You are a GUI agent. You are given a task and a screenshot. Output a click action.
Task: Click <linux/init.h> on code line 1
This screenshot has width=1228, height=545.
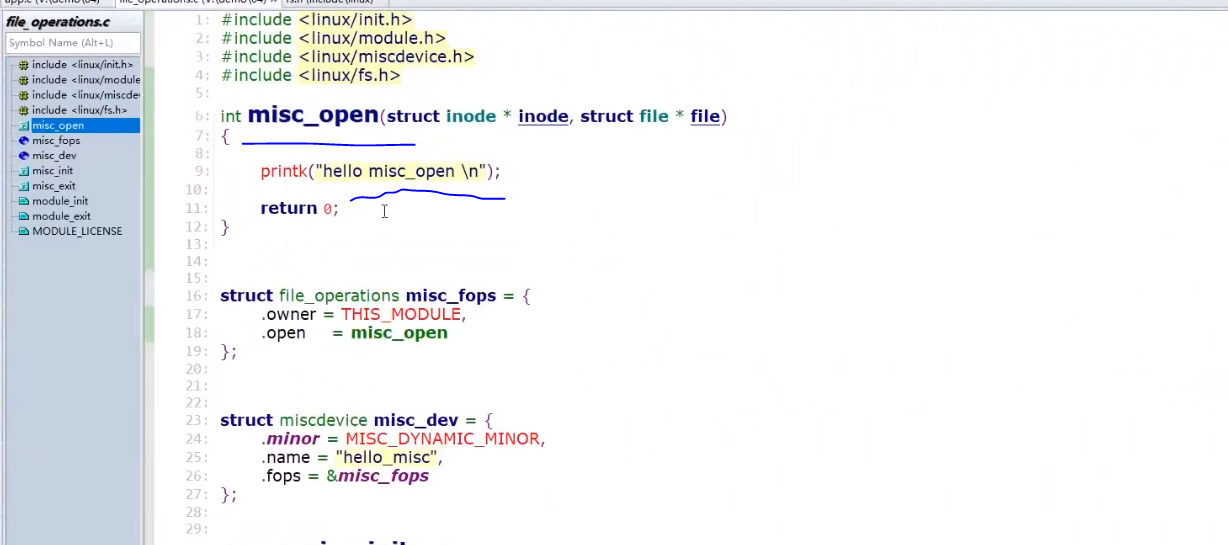(x=355, y=19)
